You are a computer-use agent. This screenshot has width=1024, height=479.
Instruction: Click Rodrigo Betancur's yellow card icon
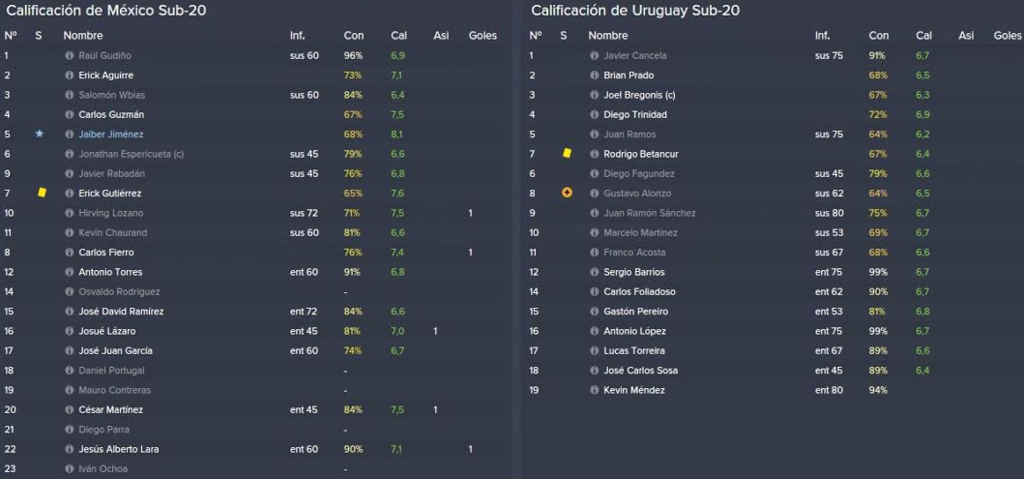pyautogui.click(x=567, y=154)
